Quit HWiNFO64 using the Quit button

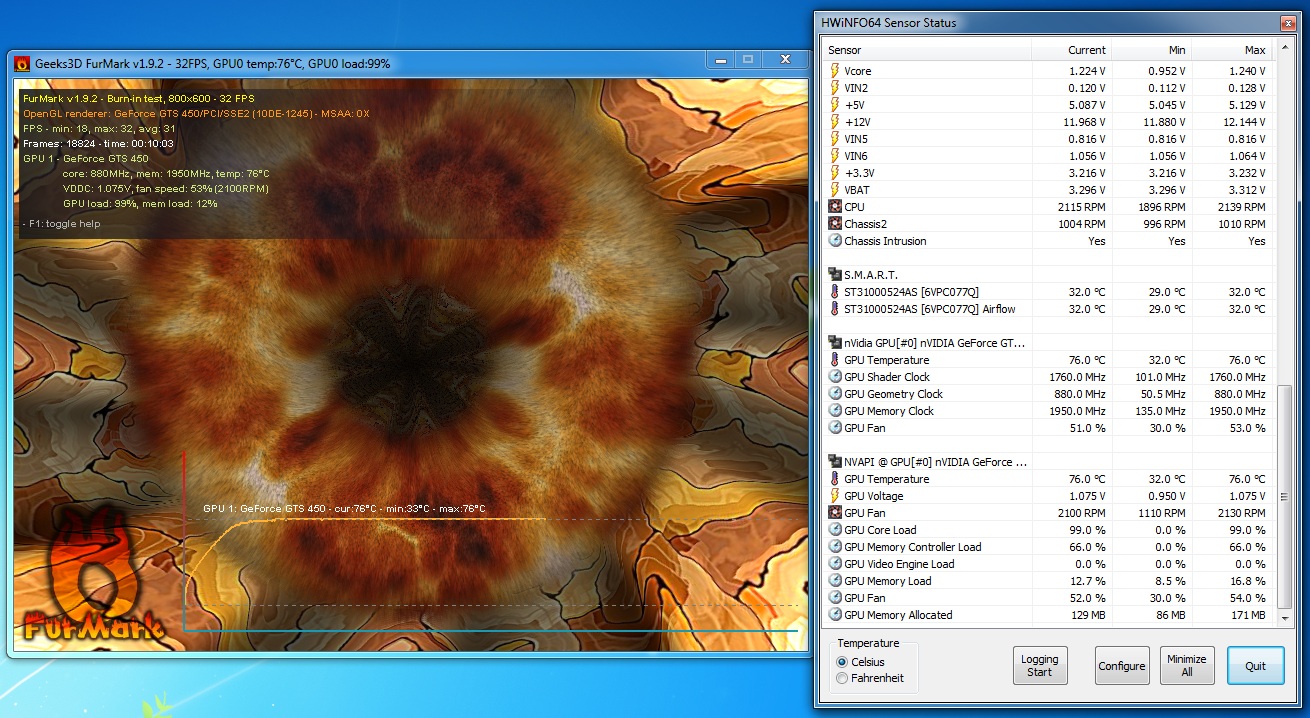click(1255, 665)
